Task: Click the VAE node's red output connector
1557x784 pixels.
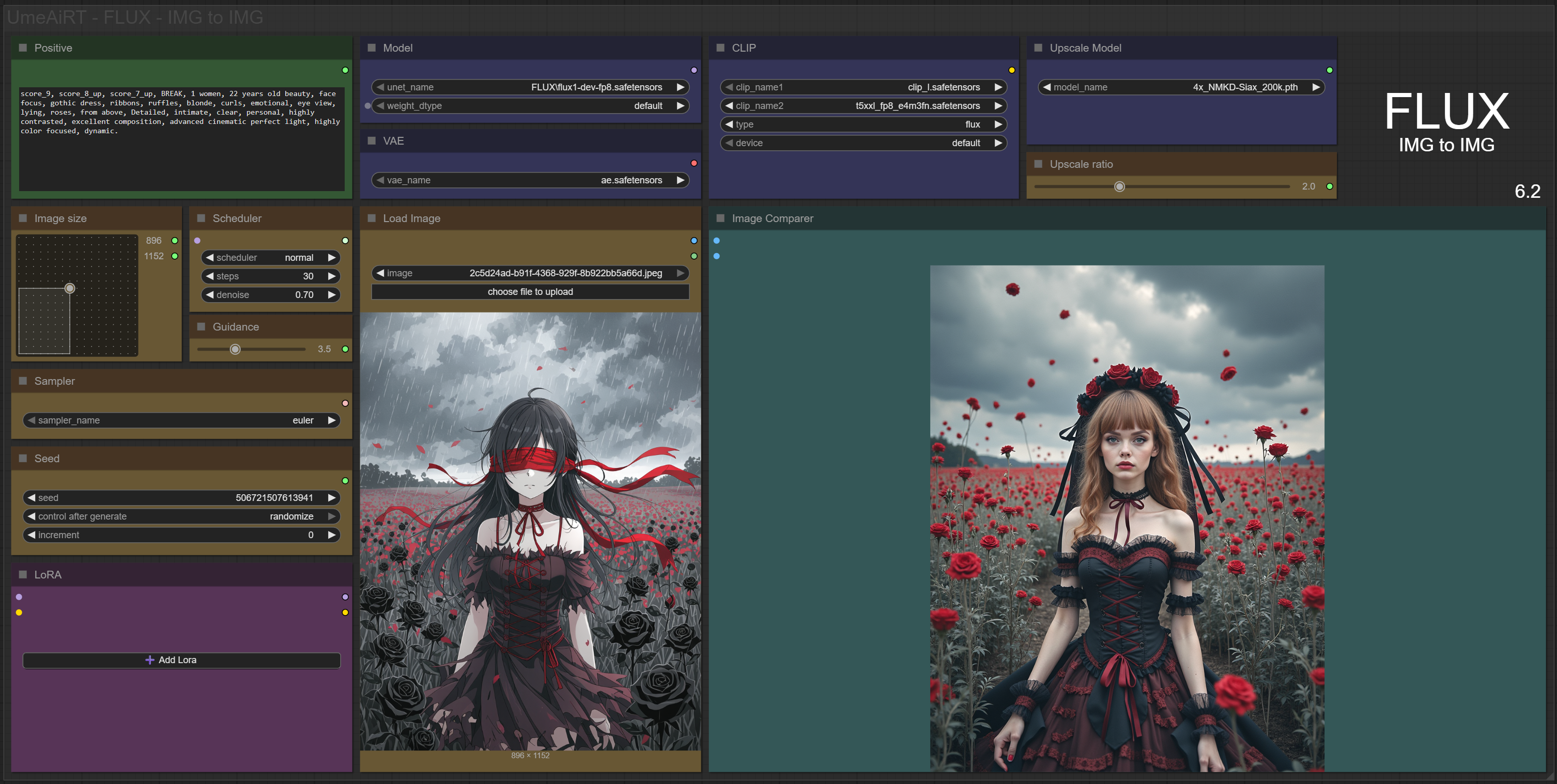Action: tap(694, 163)
